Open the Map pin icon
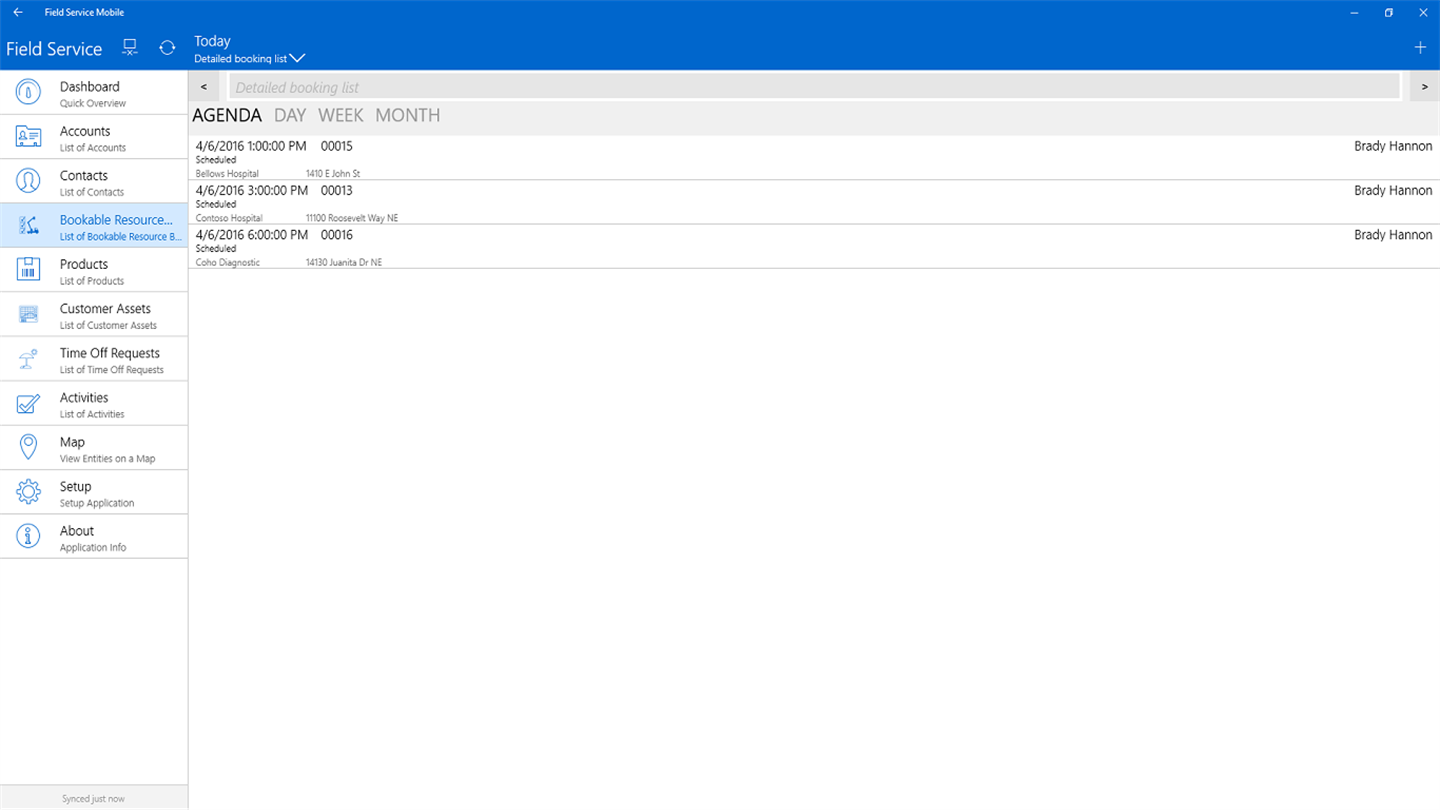 click(x=28, y=447)
